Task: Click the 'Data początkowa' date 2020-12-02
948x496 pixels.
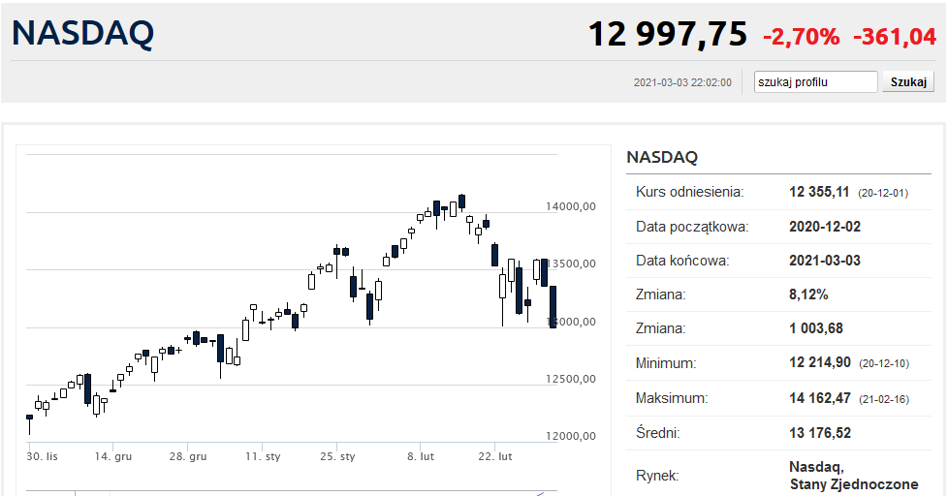Action: (825, 226)
